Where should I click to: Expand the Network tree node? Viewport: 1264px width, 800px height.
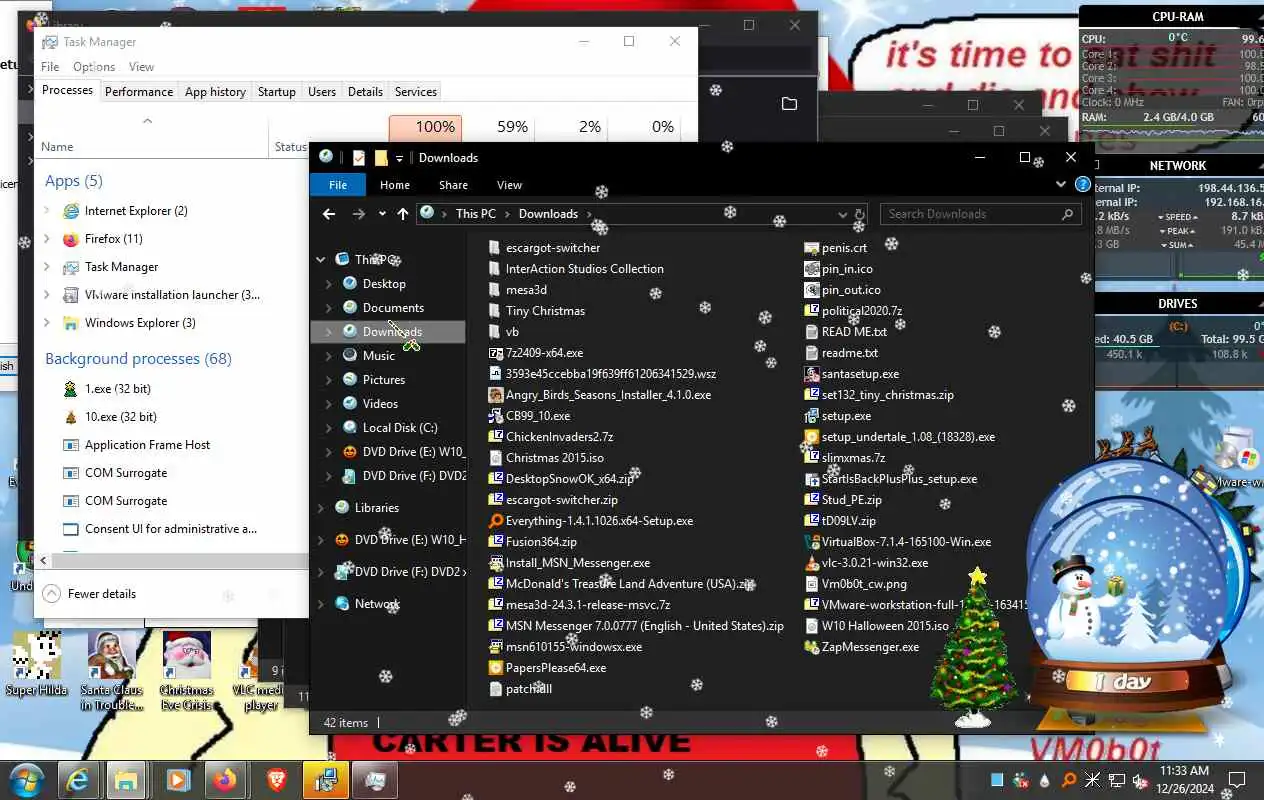point(321,604)
